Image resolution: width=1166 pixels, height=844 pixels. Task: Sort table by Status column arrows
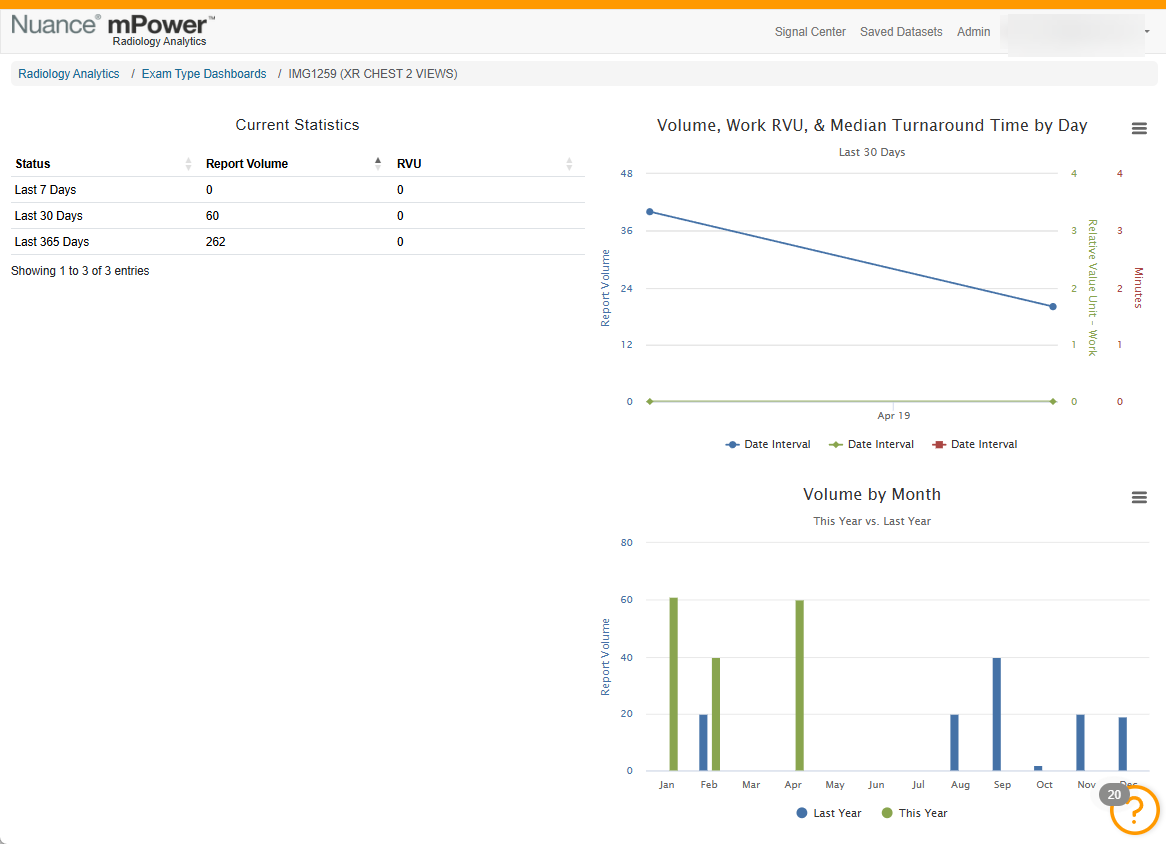point(188,164)
